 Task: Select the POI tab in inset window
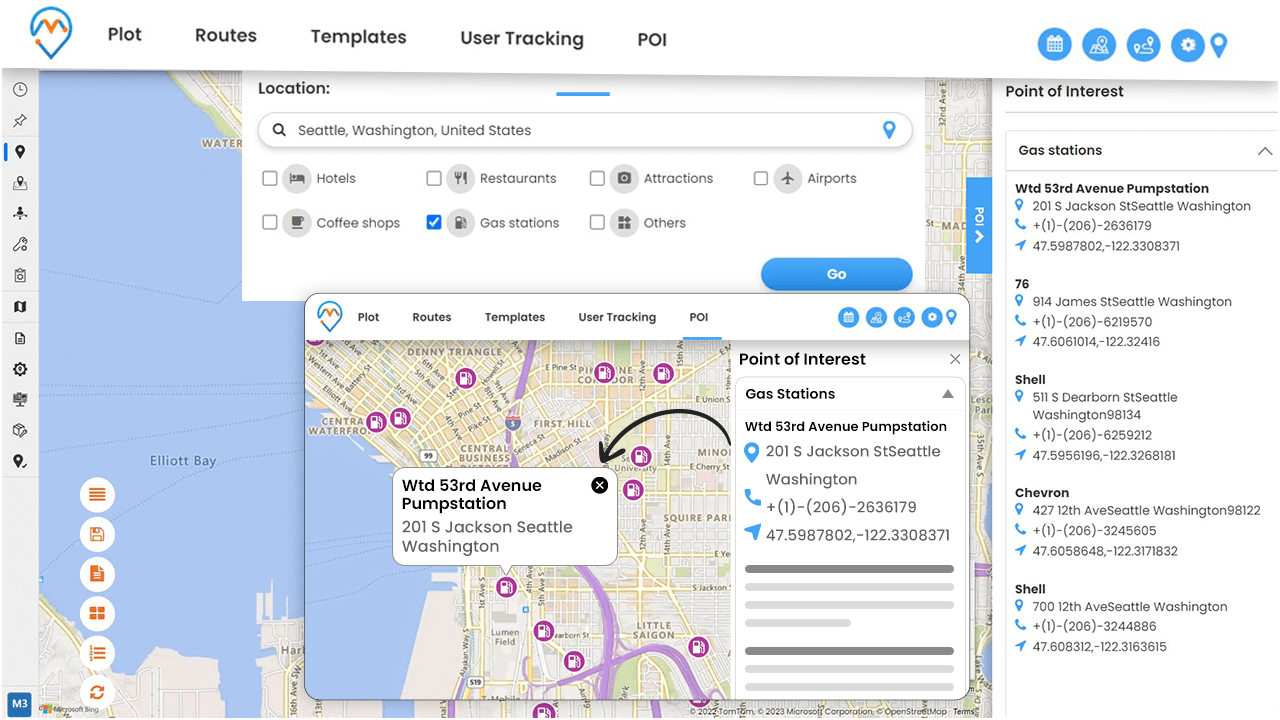tap(699, 317)
